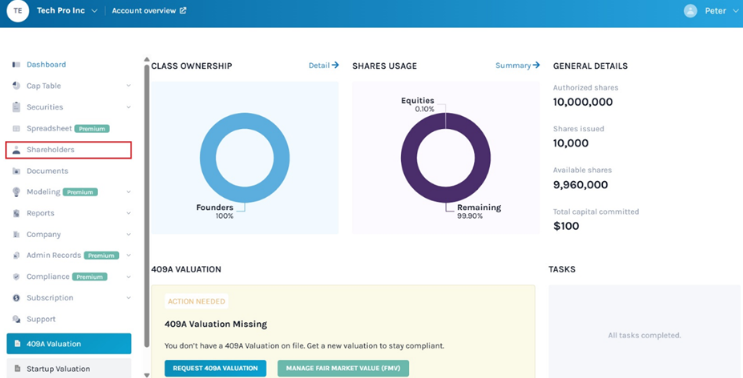Click the Equities 0.10% chart label

pyautogui.click(x=417, y=104)
